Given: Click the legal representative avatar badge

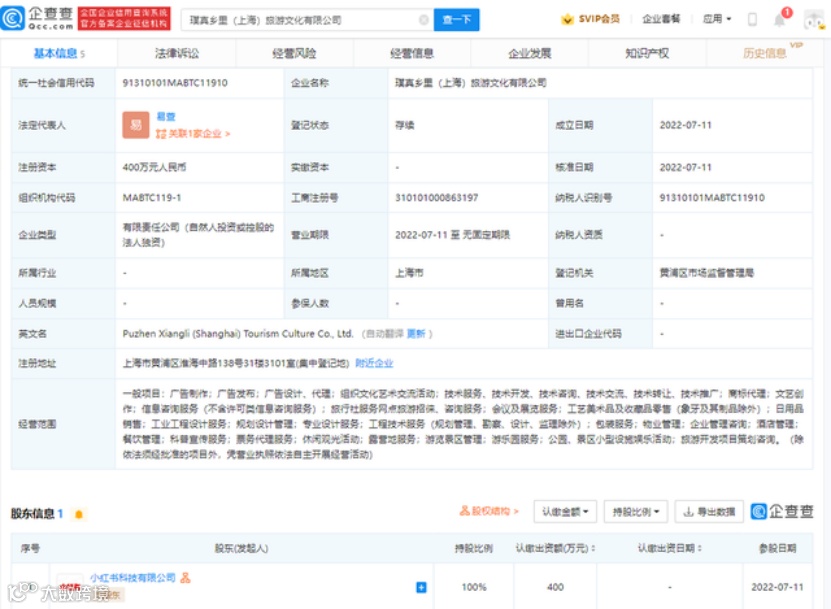Looking at the screenshot, I should [136, 125].
